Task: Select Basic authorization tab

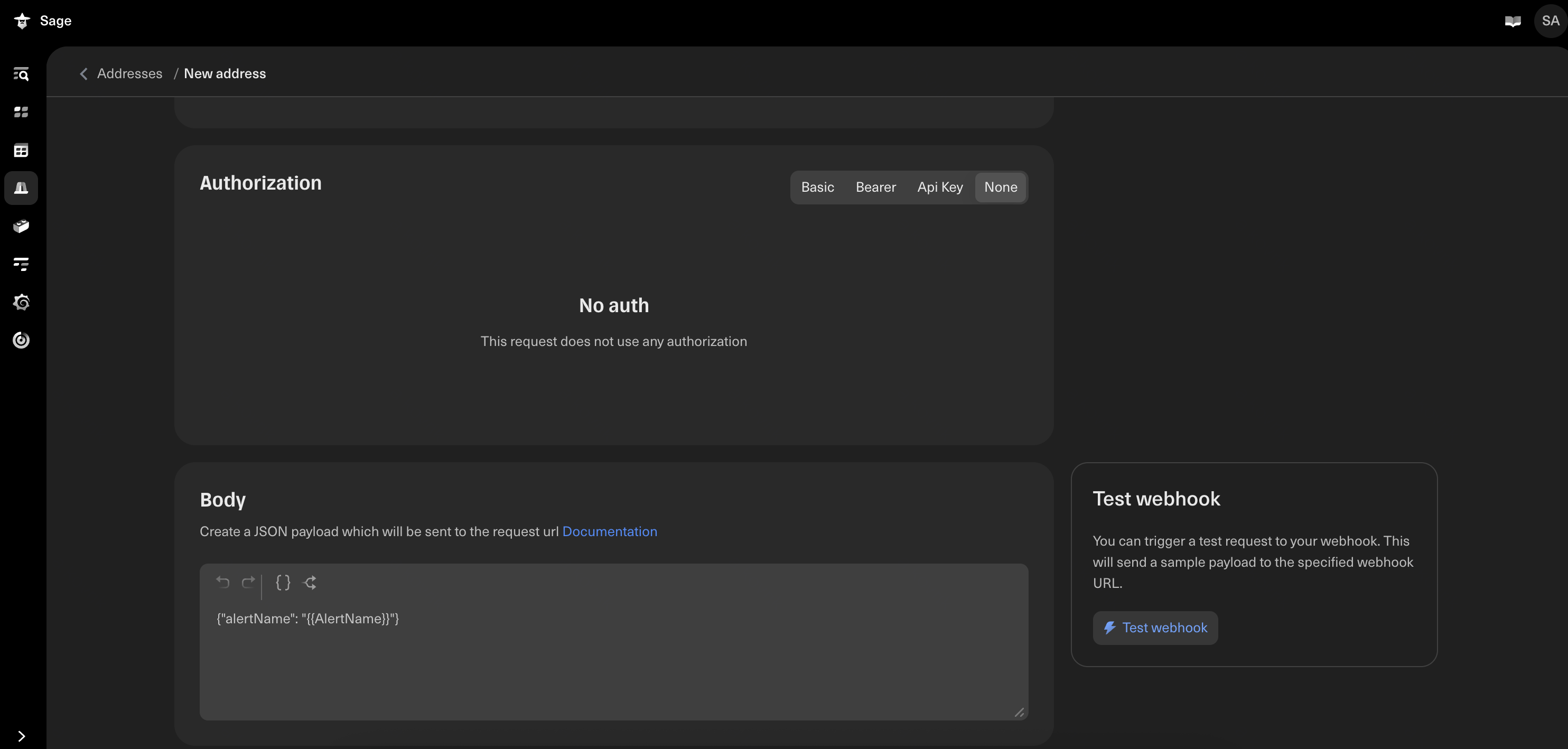Action: coord(817,188)
